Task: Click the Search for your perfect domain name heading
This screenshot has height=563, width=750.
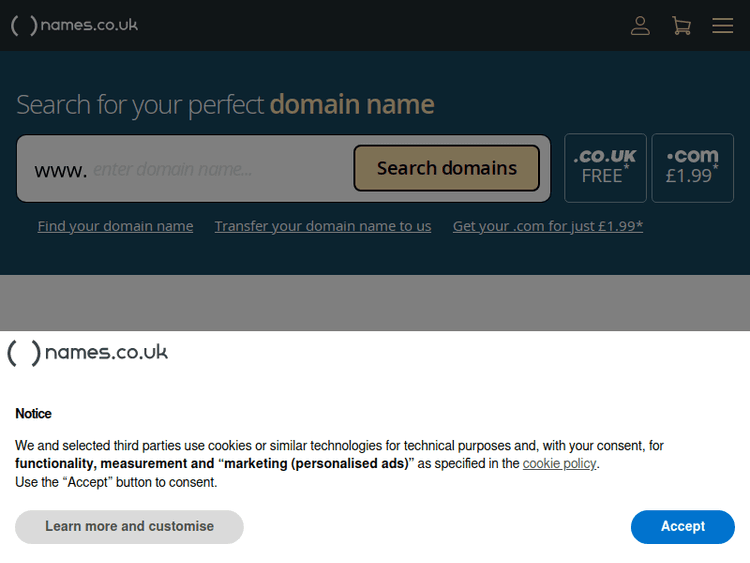Action: click(x=225, y=104)
